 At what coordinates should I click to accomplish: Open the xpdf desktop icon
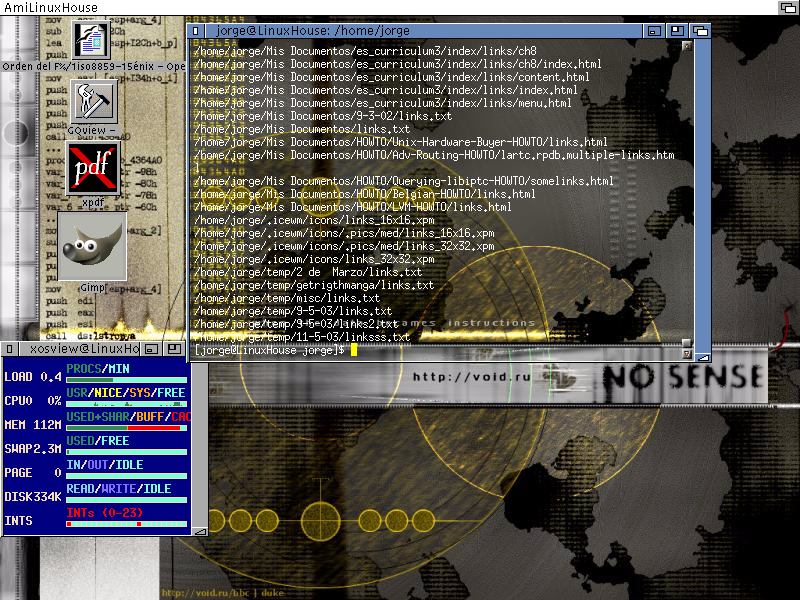(92, 168)
